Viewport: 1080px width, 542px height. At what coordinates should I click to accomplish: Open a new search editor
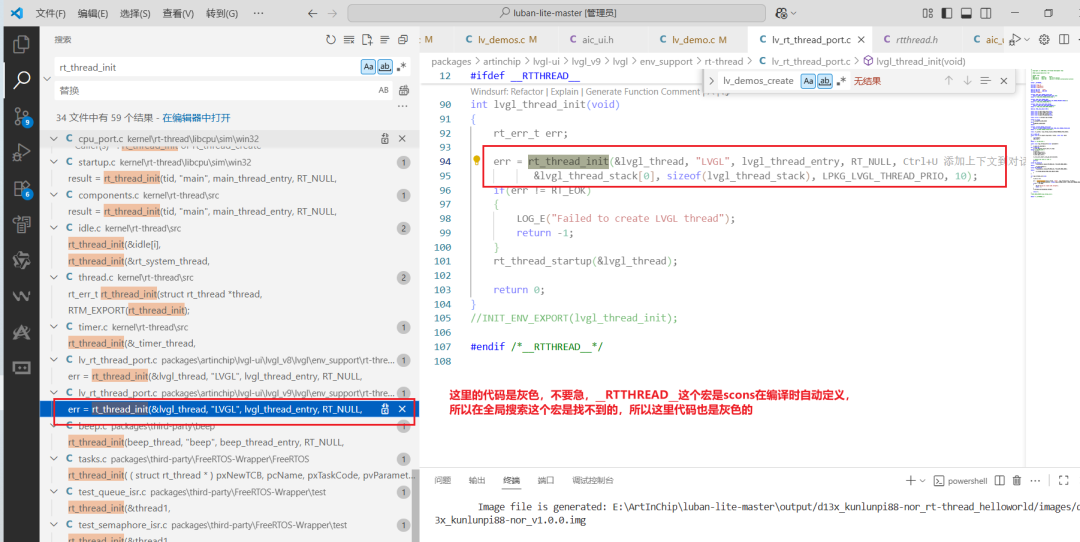click(x=367, y=40)
